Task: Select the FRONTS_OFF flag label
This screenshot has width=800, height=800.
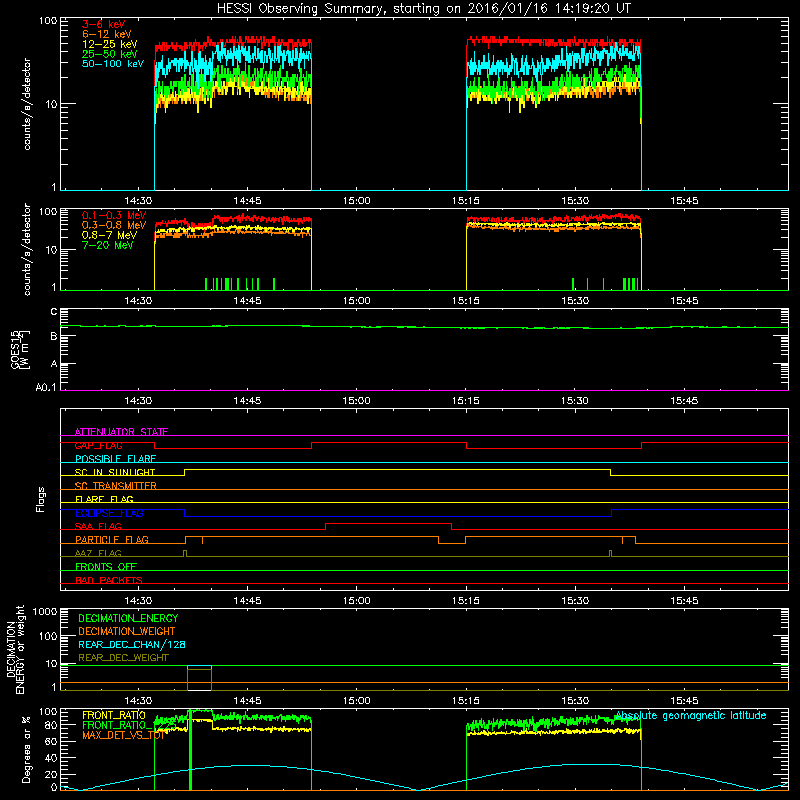Action: (106, 566)
